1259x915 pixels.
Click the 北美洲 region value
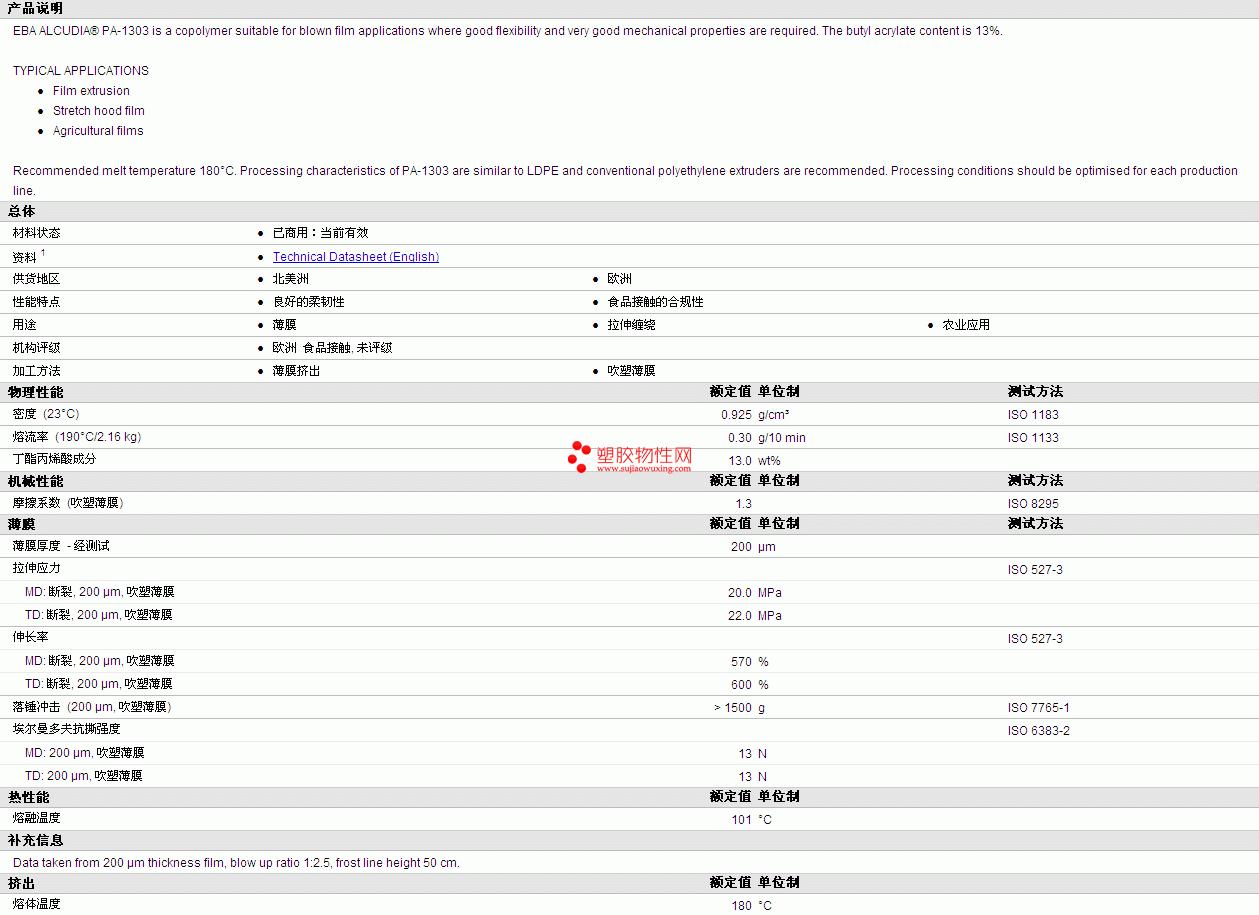pyautogui.click(x=291, y=279)
